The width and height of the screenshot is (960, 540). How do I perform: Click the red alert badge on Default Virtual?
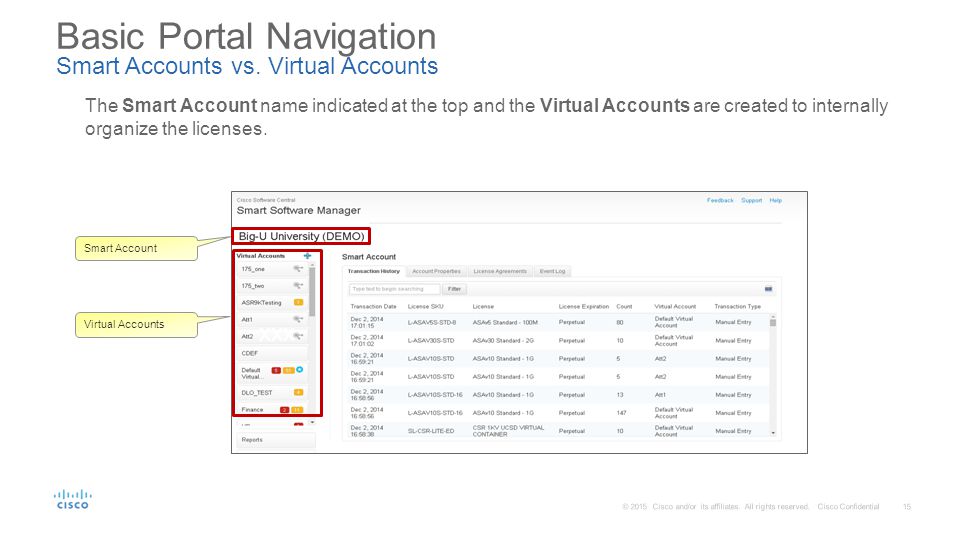pos(276,370)
